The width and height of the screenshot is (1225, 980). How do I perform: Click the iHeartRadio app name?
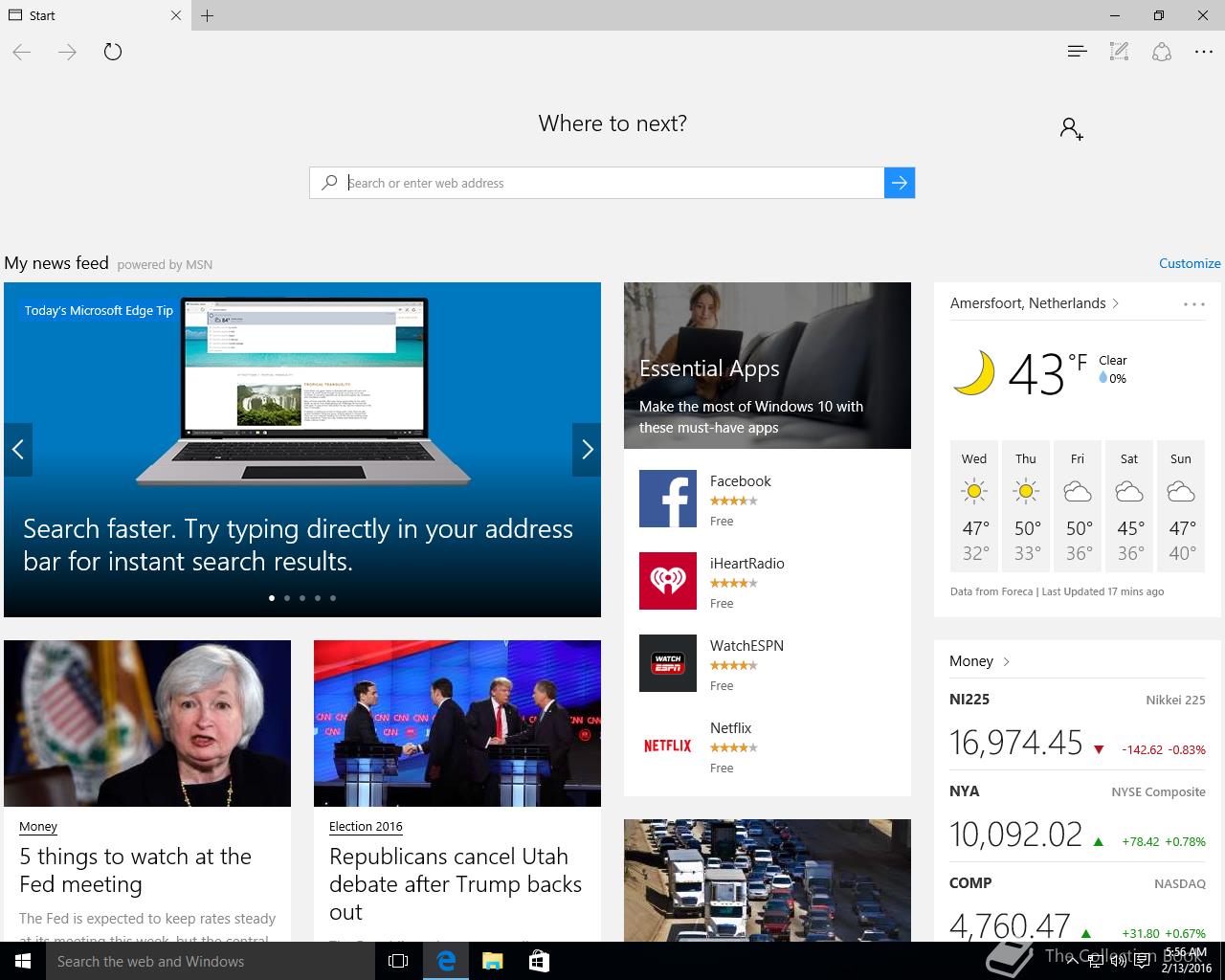coord(746,564)
